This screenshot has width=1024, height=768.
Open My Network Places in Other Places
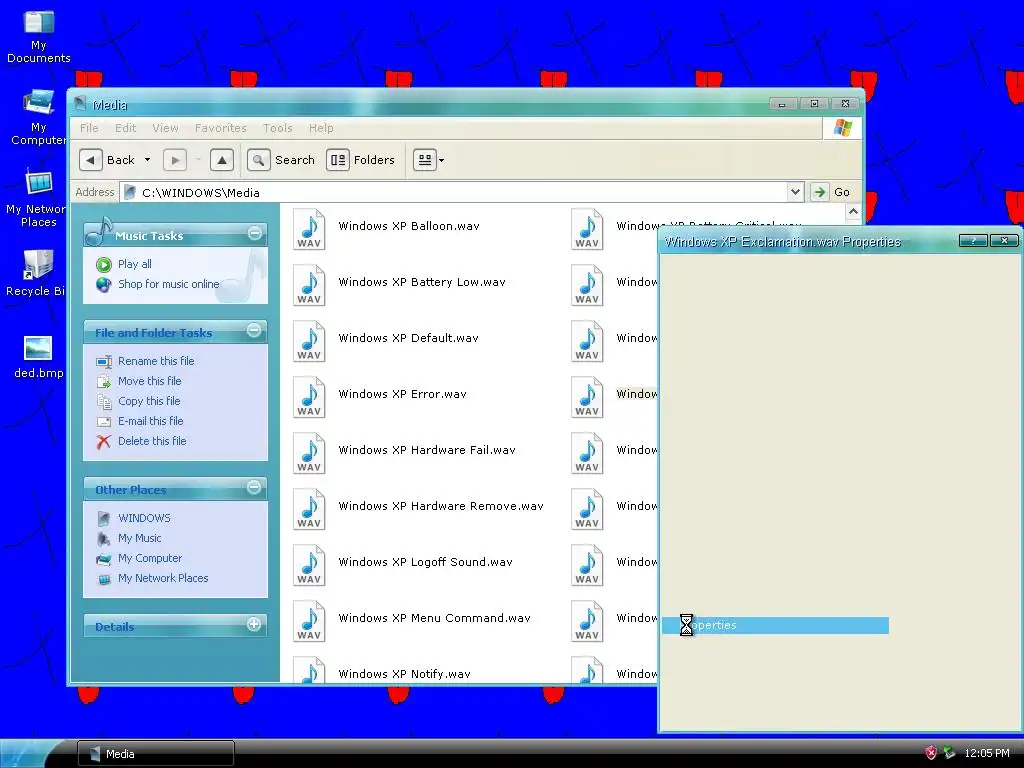(163, 579)
